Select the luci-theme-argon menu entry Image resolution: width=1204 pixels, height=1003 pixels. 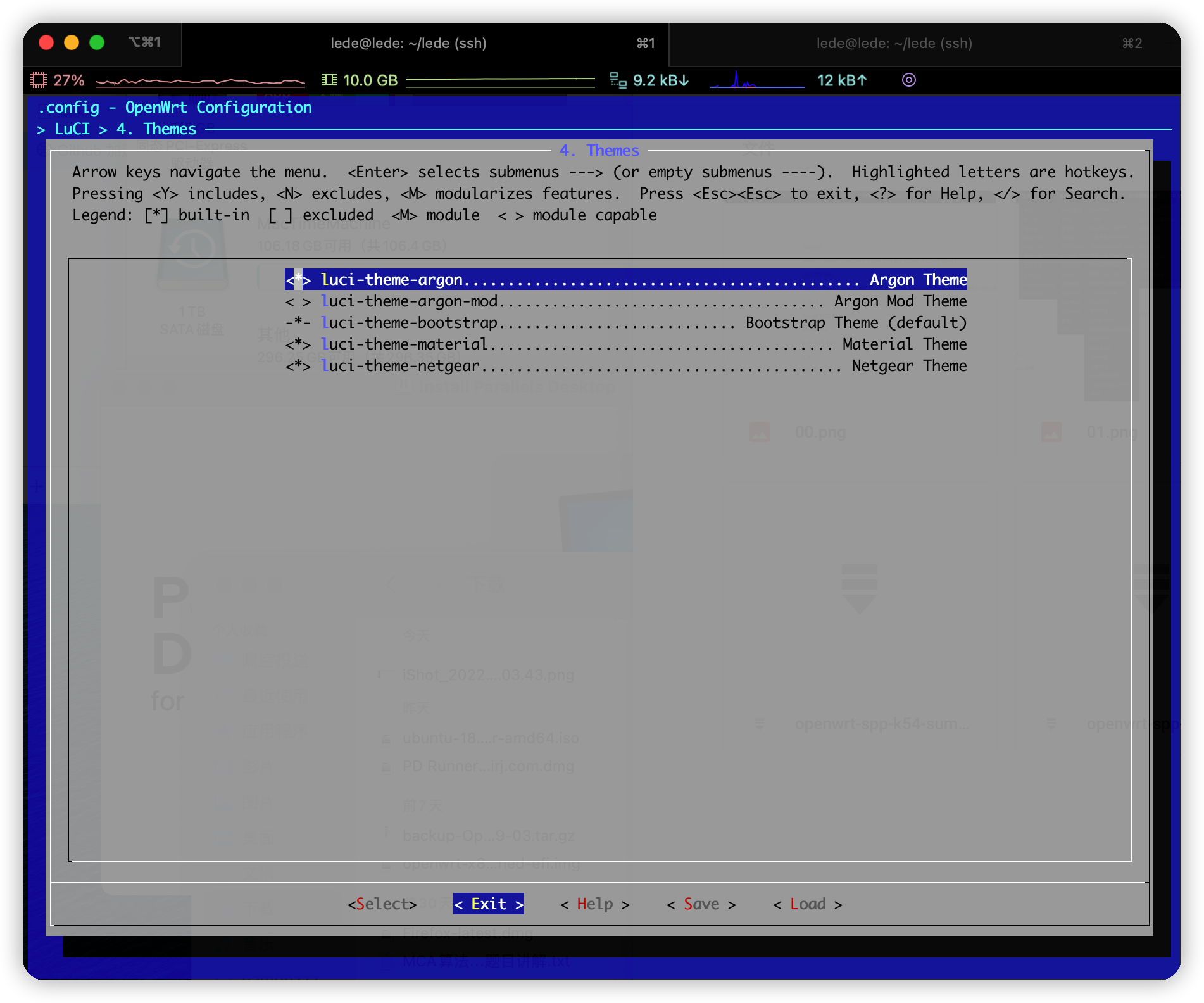click(625, 279)
